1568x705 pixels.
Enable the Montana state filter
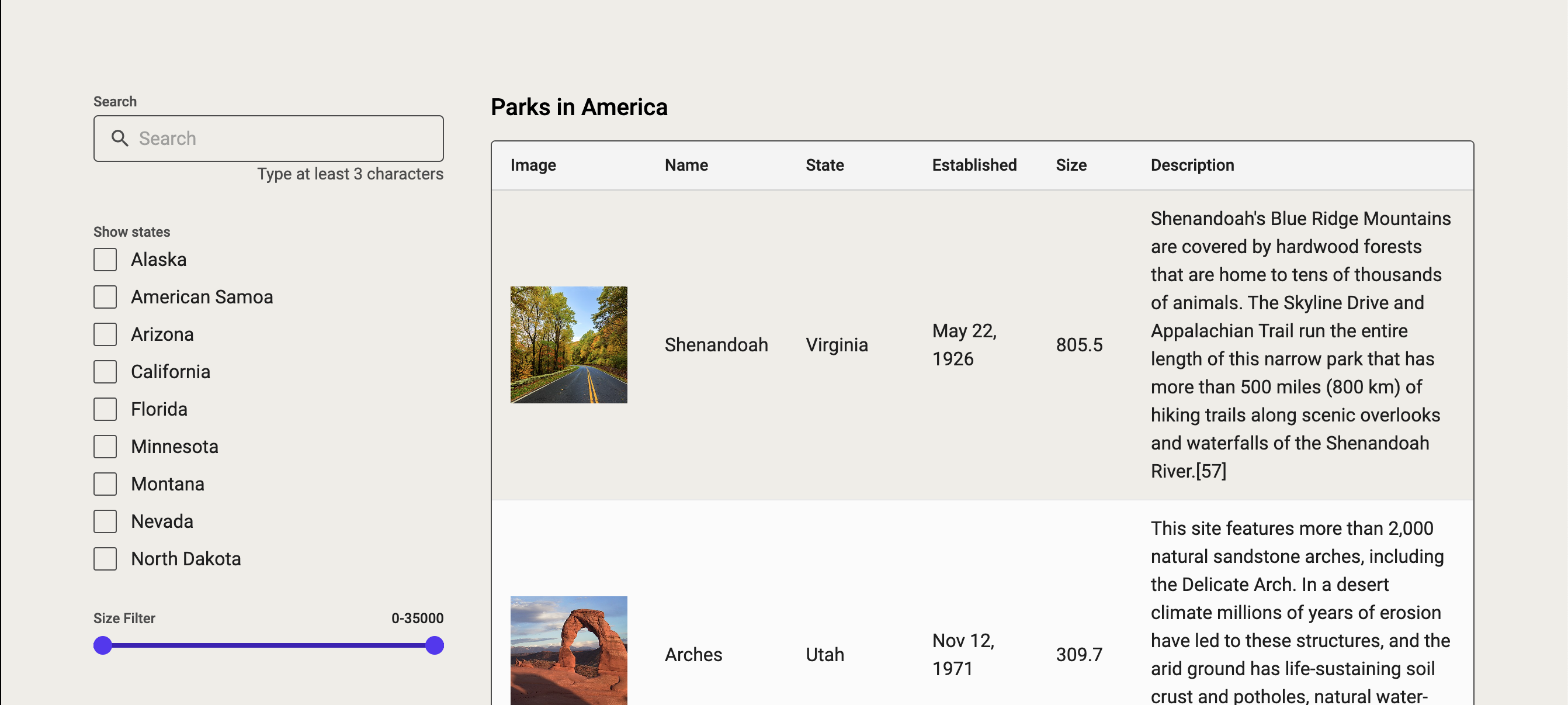[x=105, y=485]
